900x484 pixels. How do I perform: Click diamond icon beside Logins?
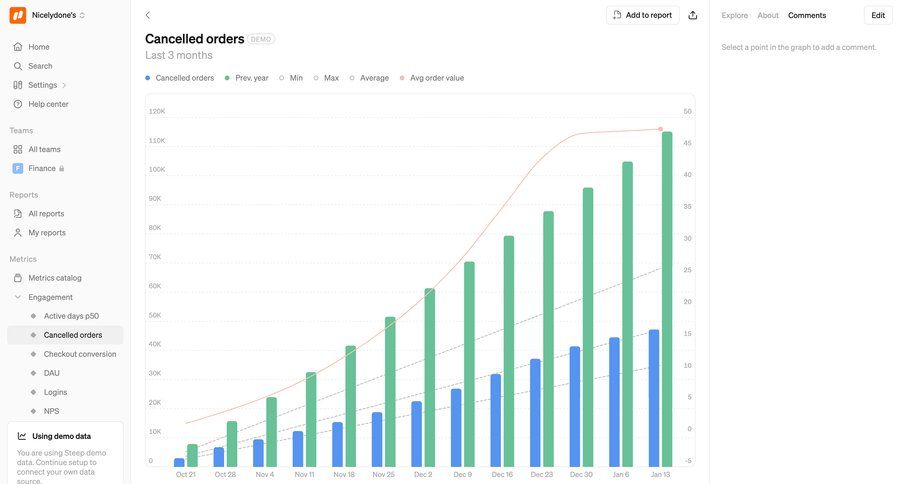(33, 392)
